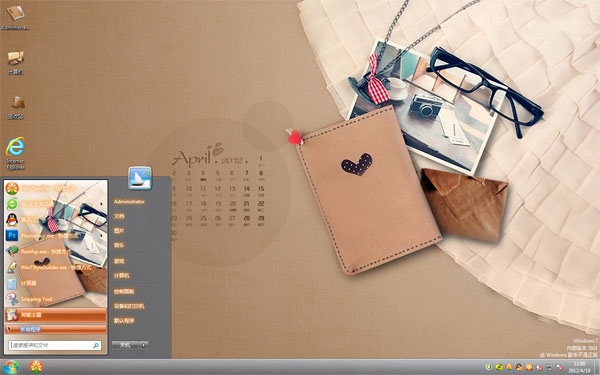600x375 pixels.
Task: Expand 所有程序 all programs list
Action: pos(55,329)
